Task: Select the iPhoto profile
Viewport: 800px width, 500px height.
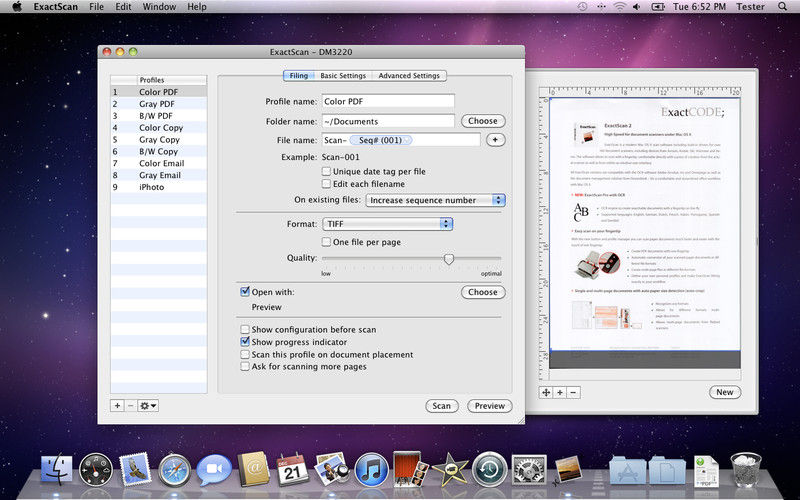Action: (159, 187)
